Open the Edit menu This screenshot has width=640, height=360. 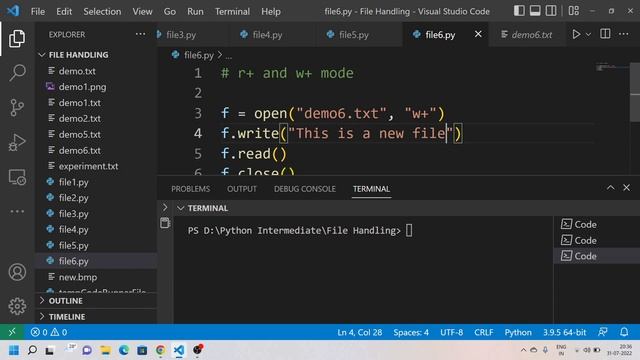pyautogui.click(x=64, y=11)
